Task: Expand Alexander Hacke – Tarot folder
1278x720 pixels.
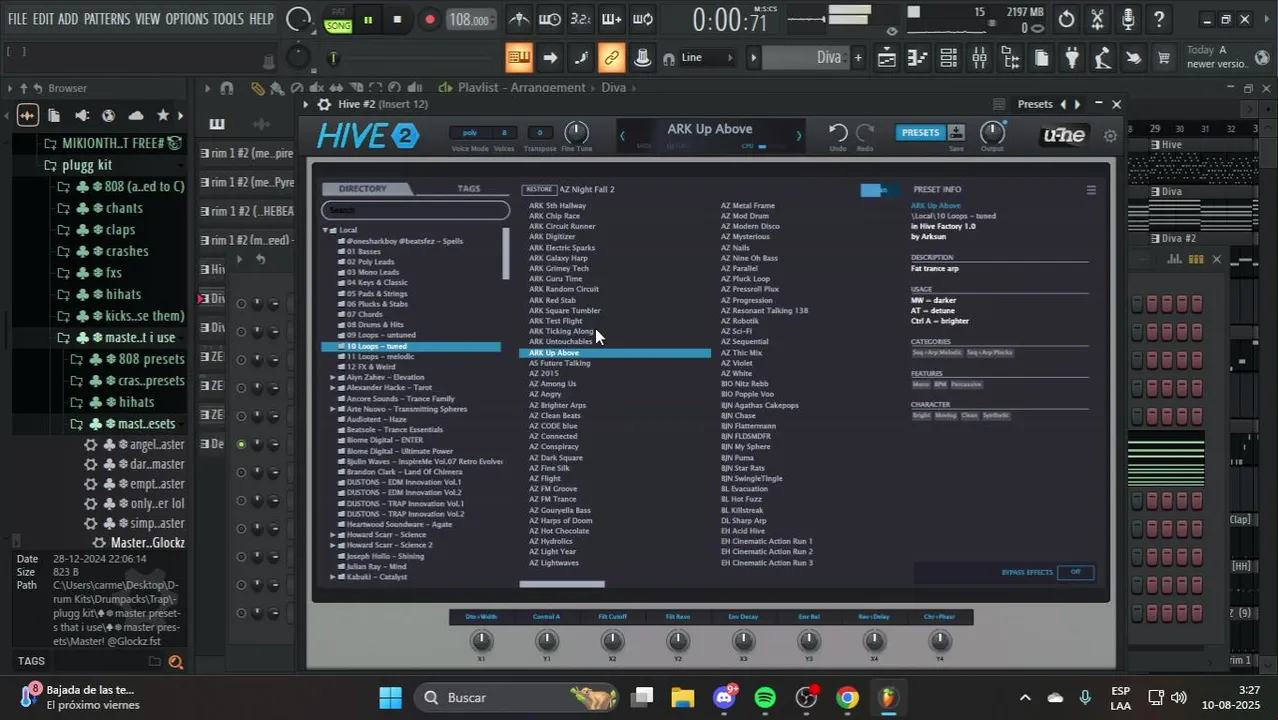Action: click(333, 388)
